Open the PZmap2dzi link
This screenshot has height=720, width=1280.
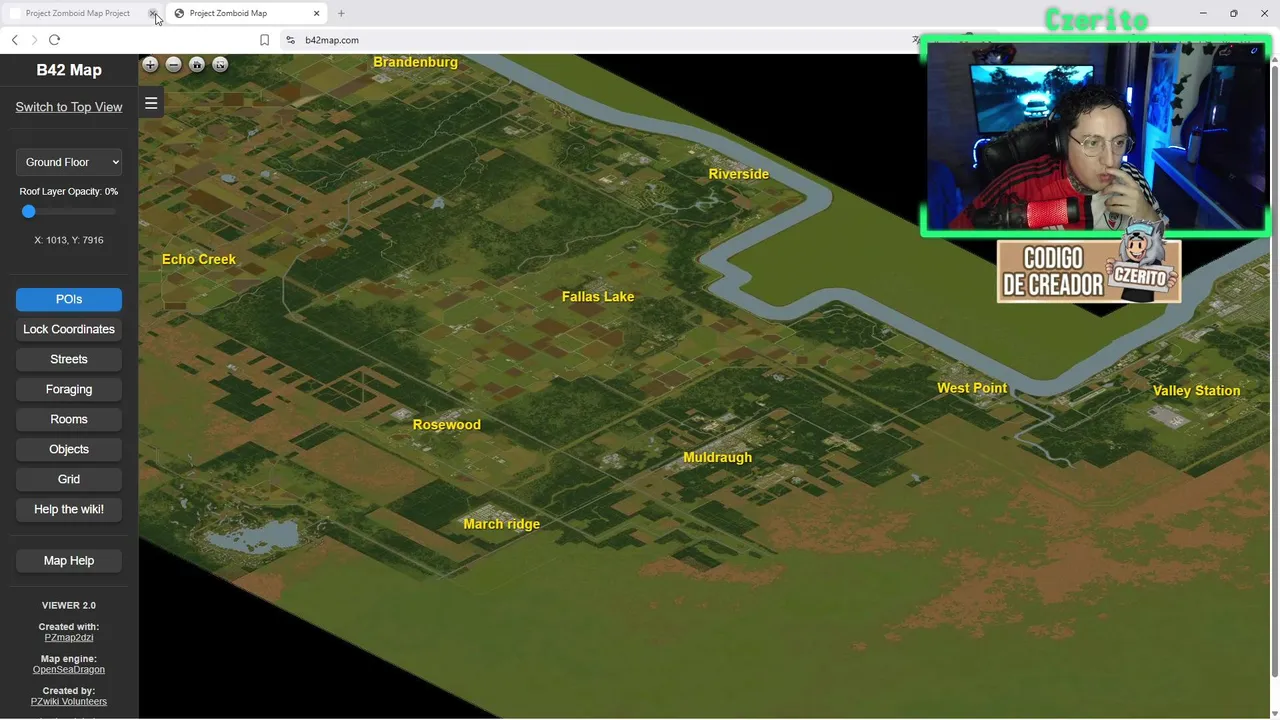(x=69, y=637)
